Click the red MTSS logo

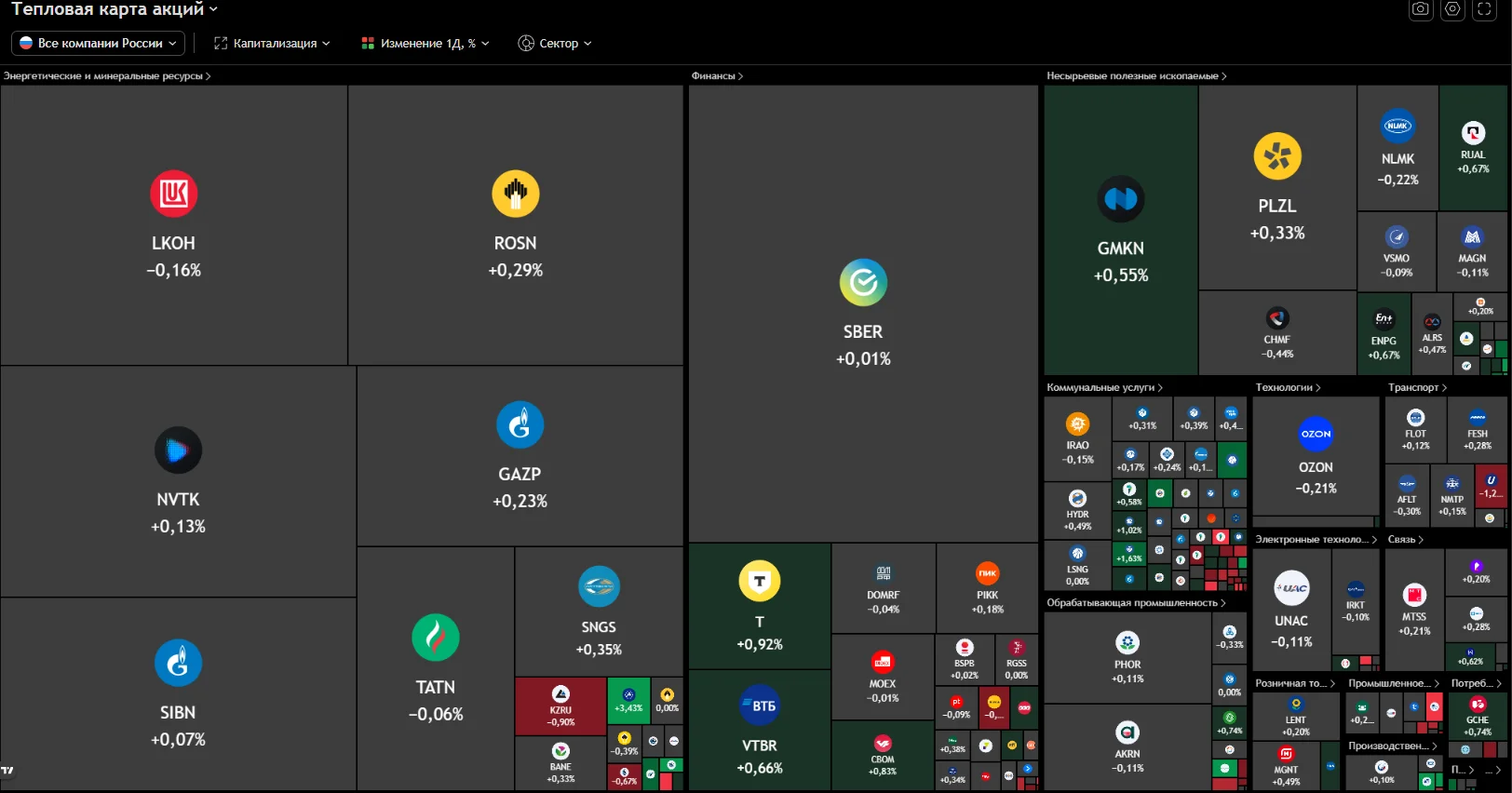point(1414,595)
